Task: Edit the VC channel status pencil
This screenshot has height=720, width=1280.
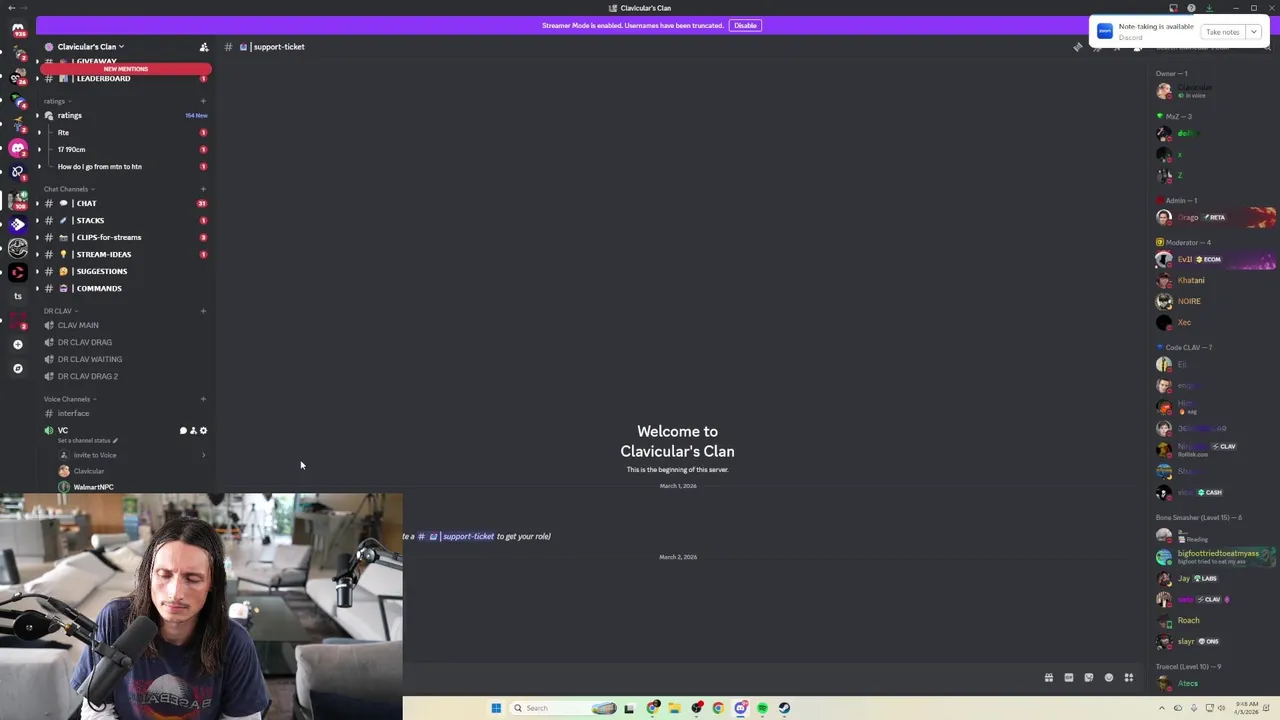Action: pyautogui.click(x=115, y=440)
